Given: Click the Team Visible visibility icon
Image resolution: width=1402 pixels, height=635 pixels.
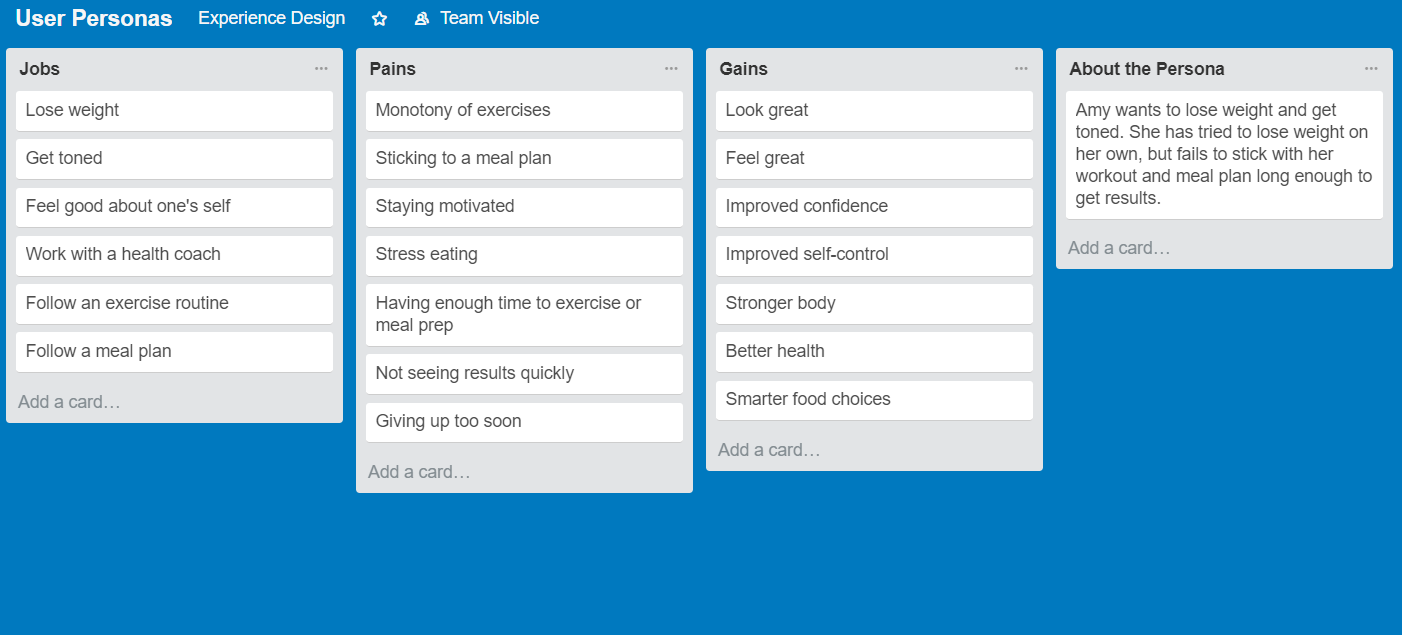Looking at the screenshot, I should click(422, 19).
